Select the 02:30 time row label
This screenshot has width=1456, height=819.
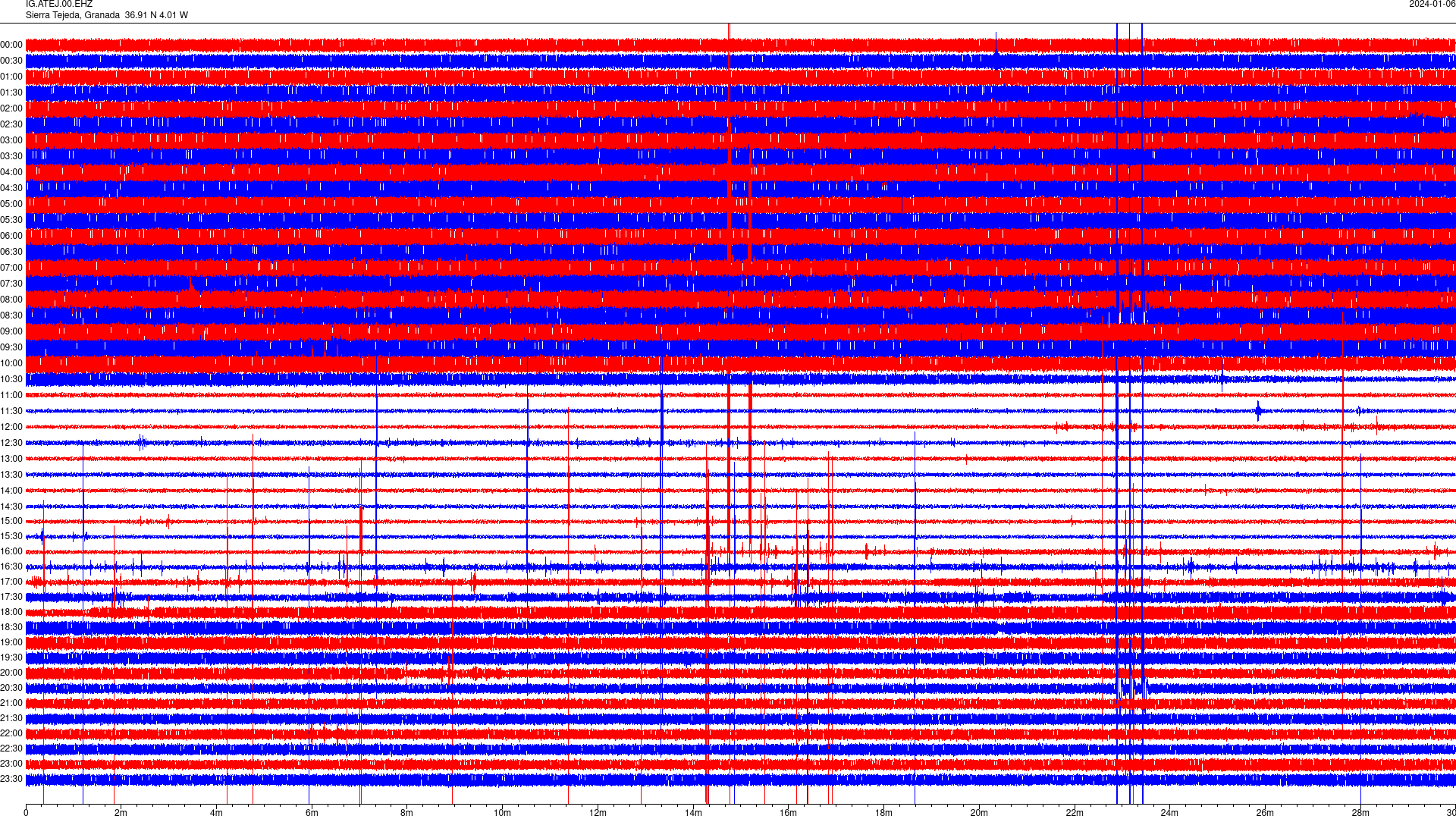[x=11, y=124]
